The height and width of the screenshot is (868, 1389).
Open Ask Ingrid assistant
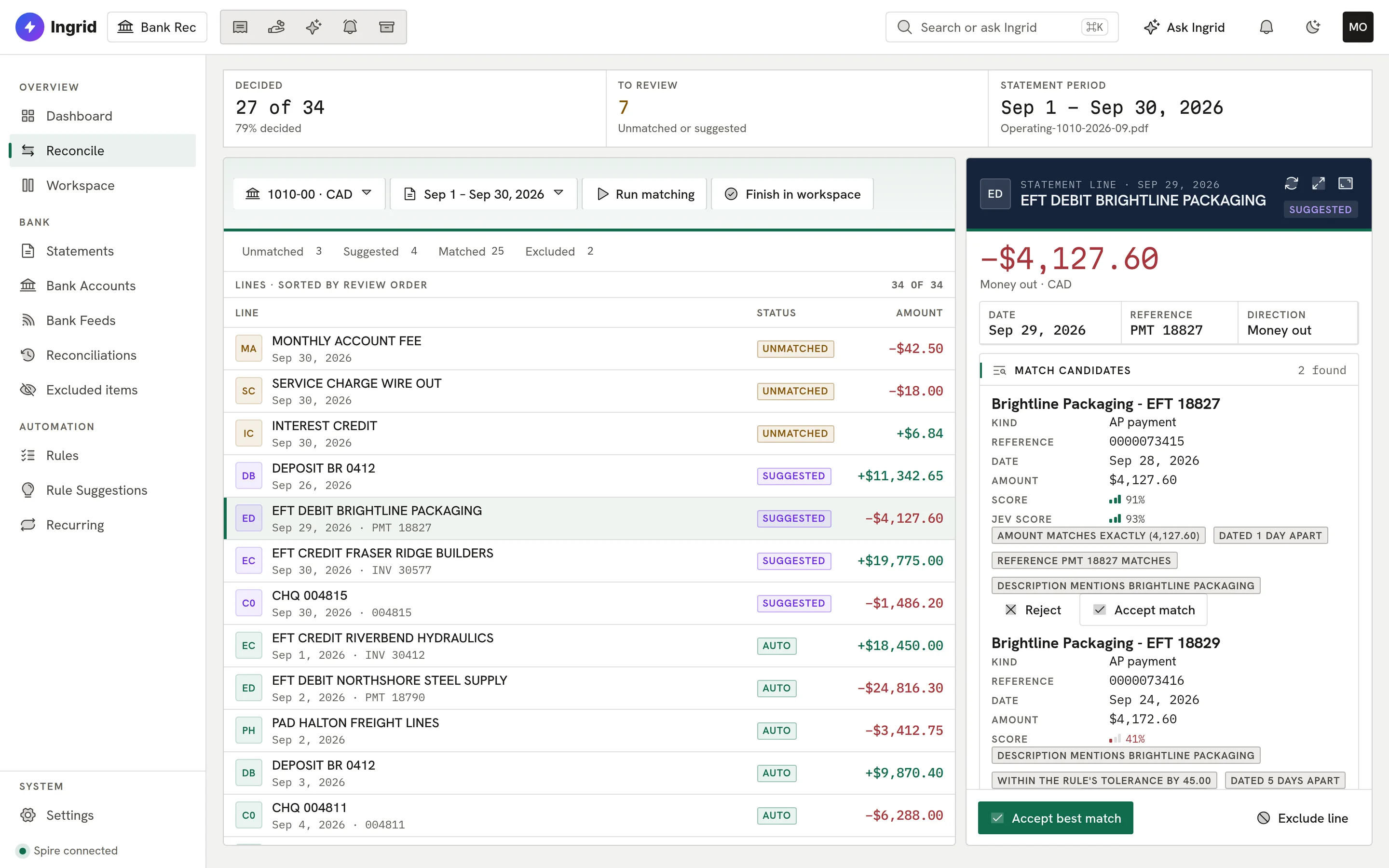(1184, 27)
